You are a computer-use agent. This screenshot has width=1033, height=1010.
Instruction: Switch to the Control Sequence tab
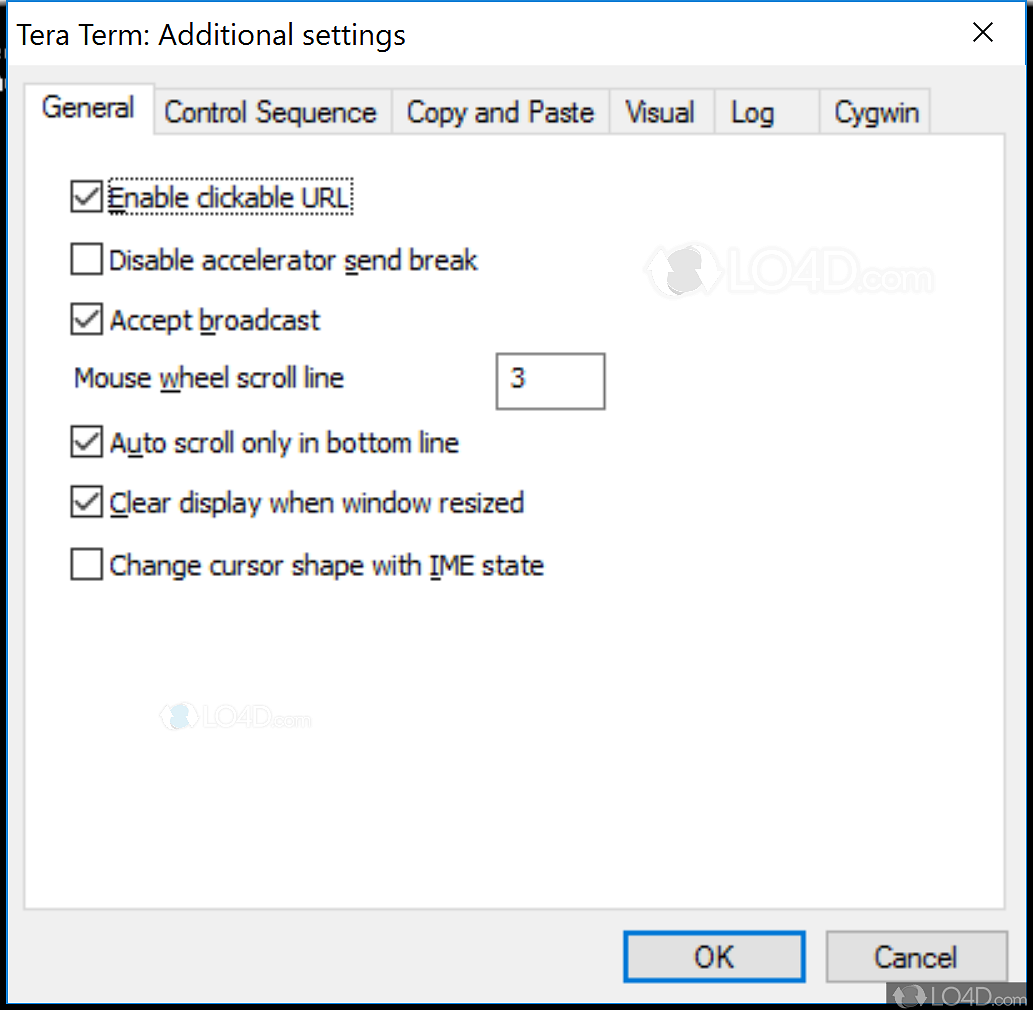(270, 113)
